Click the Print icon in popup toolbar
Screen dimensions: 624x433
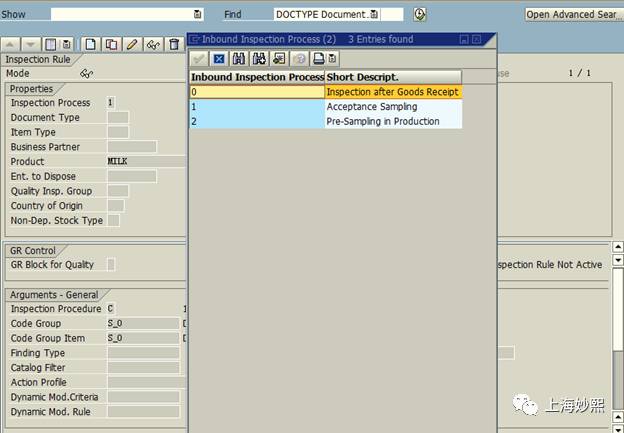click(x=318, y=59)
